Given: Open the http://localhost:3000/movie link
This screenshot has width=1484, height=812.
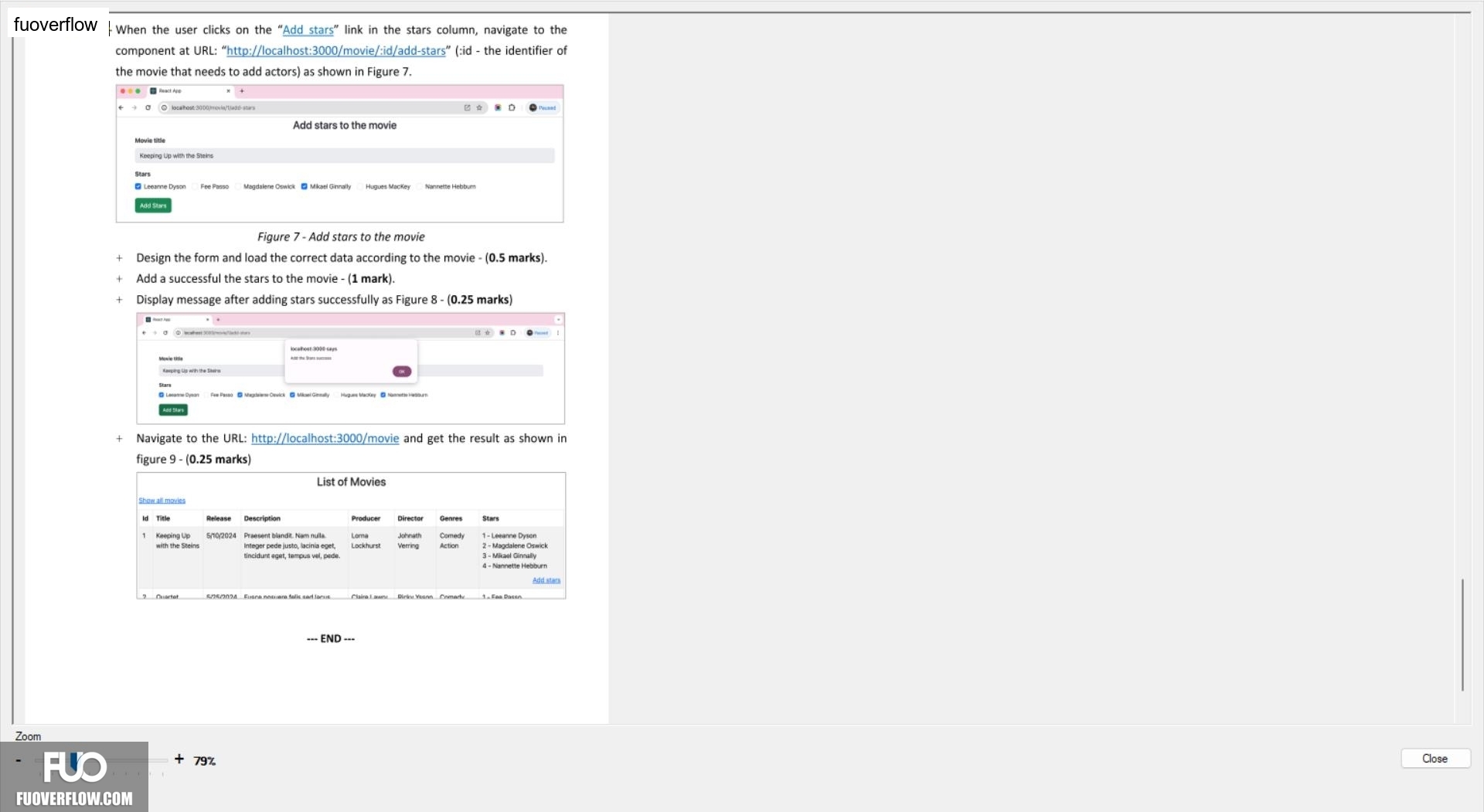Looking at the screenshot, I should [325, 438].
